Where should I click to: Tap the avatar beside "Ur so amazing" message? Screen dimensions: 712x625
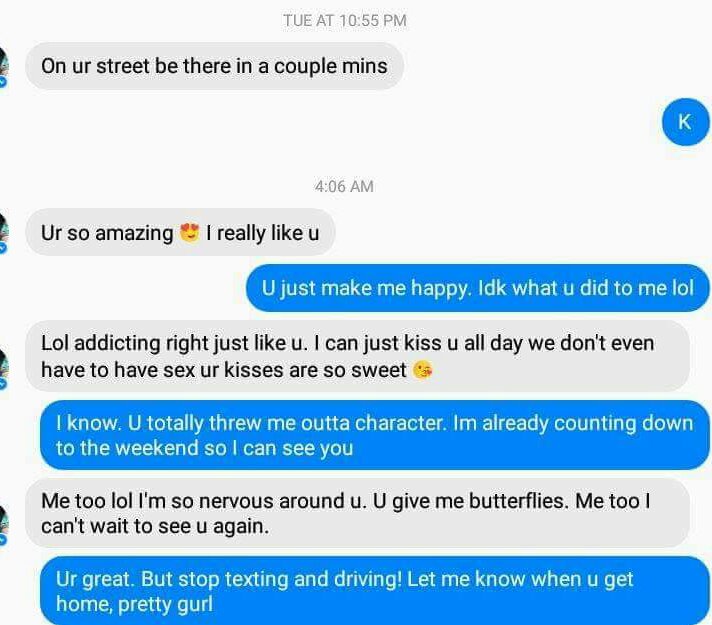(4, 229)
